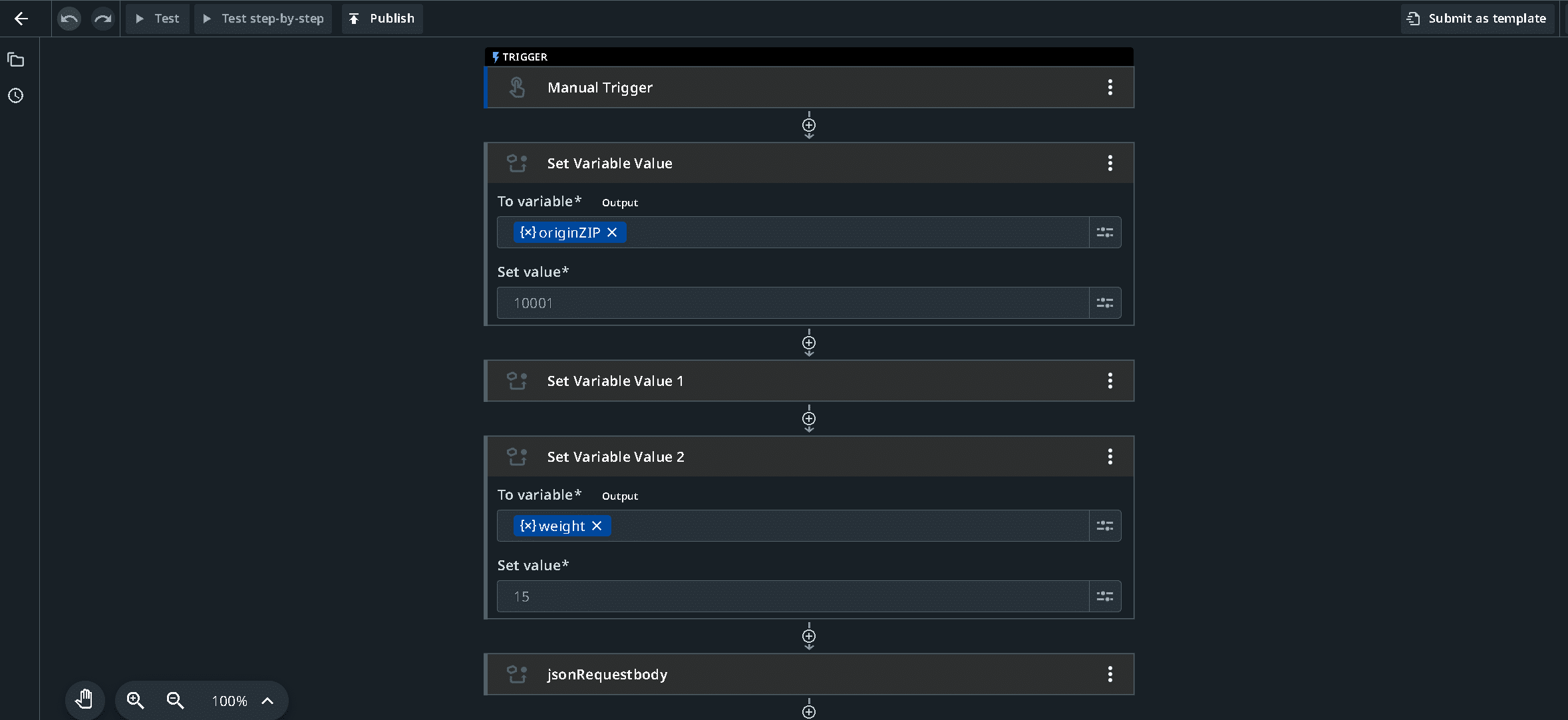Remove originZIP variable tag

click(613, 232)
